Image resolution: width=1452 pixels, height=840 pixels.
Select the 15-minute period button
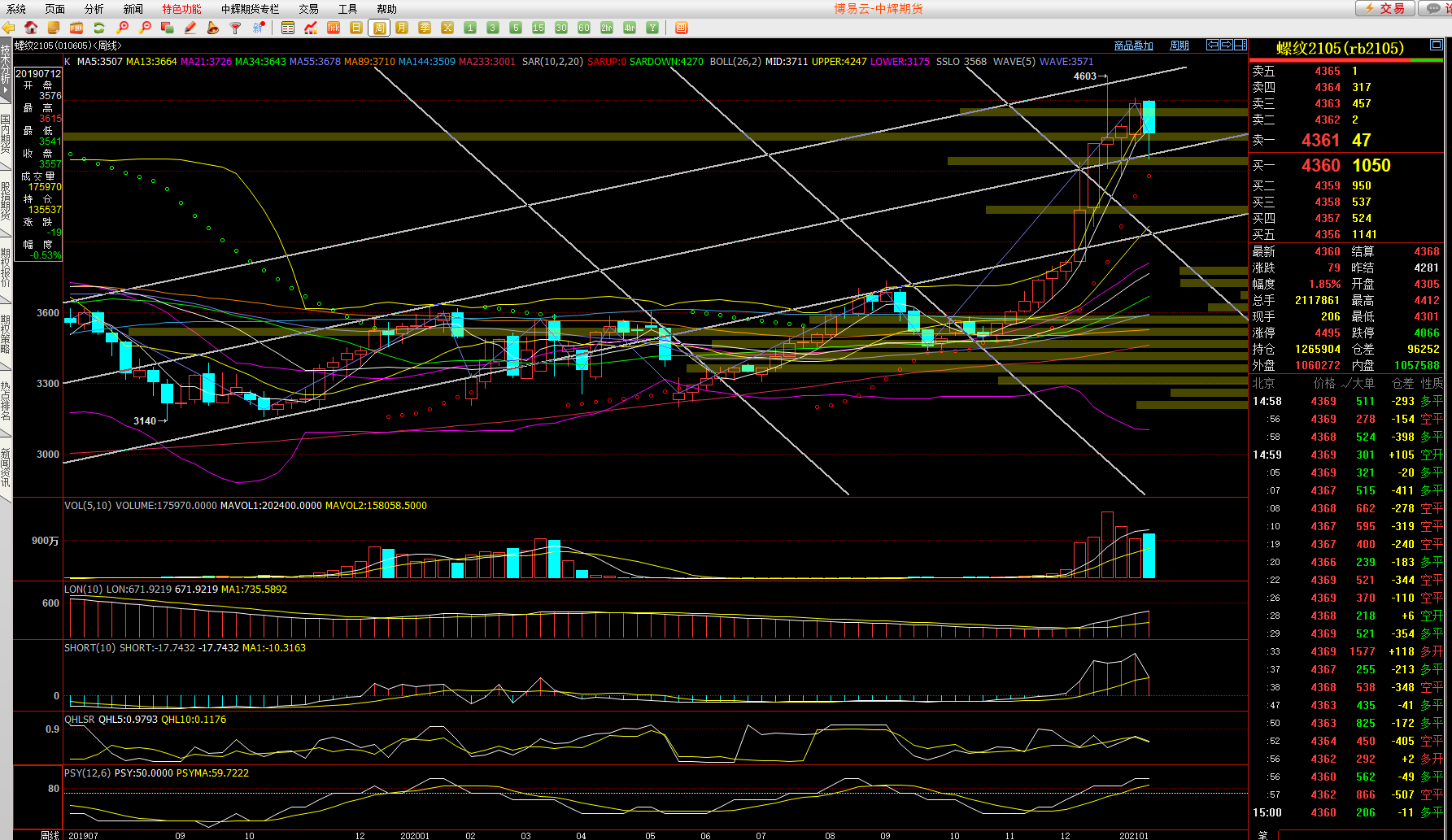(x=539, y=28)
